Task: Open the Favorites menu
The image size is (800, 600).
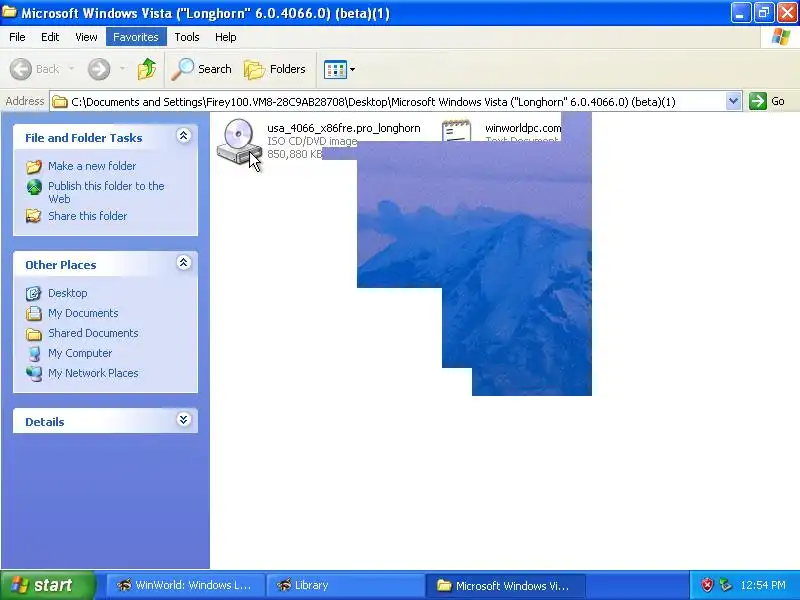Action: click(x=136, y=37)
